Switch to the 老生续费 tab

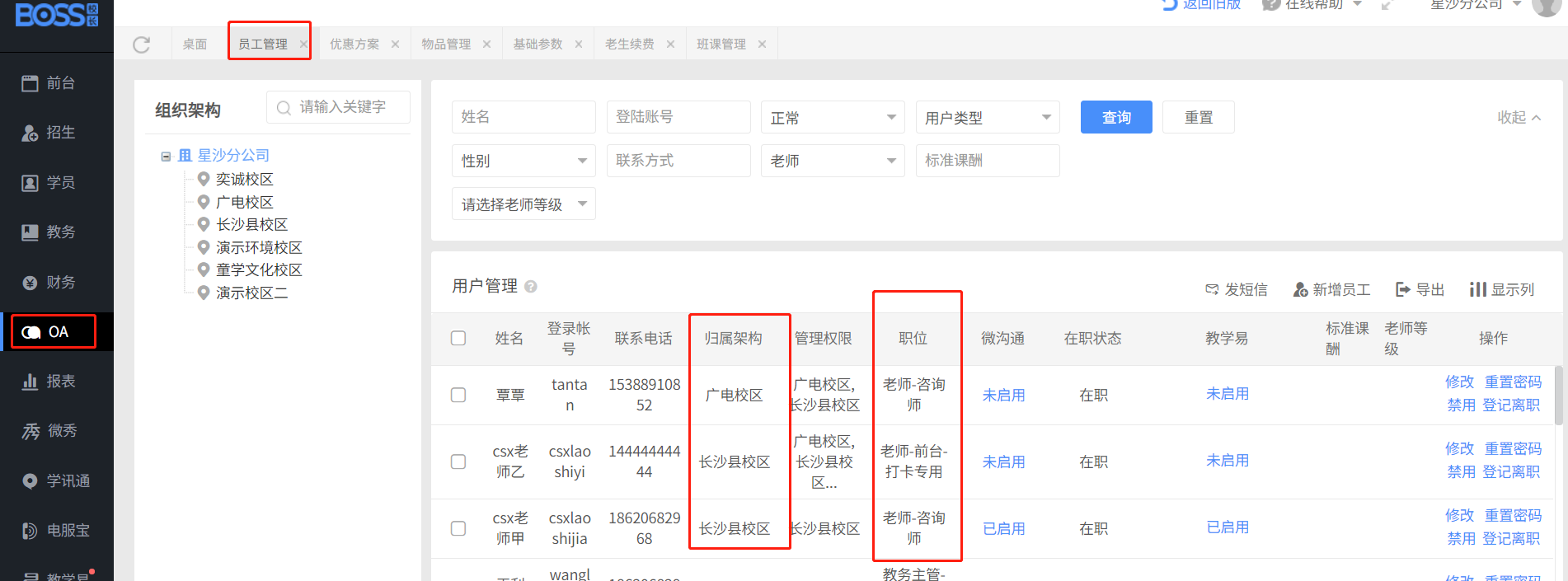coord(630,45)
